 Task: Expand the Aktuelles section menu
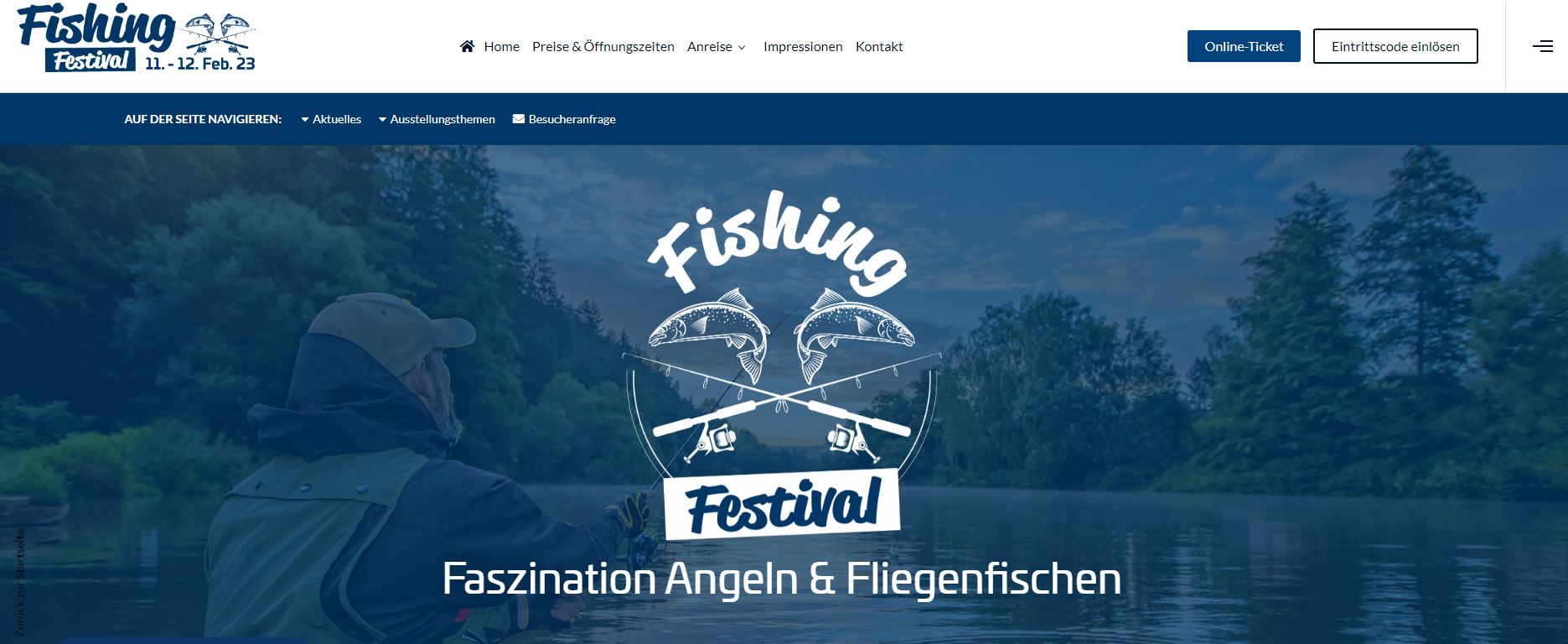pyautogui.click(x=331, y=119)
